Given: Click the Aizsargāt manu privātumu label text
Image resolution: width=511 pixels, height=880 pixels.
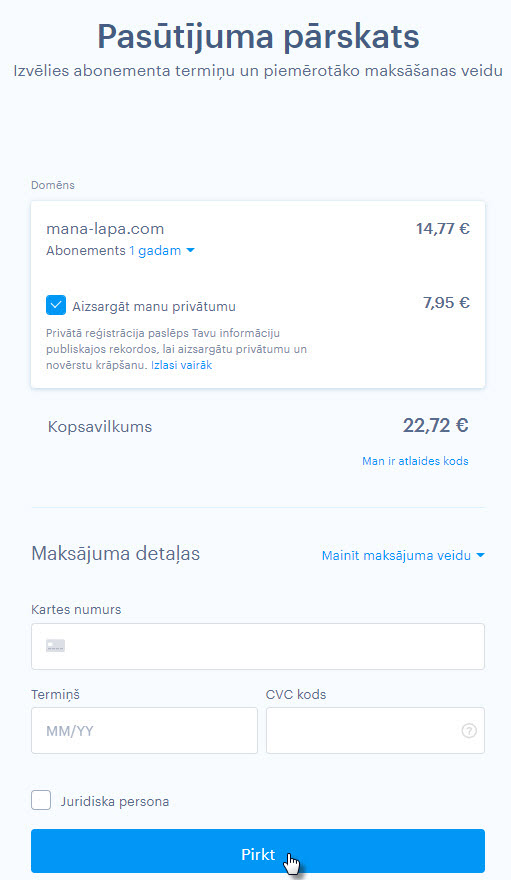Looking at the screenshot, I should (x=154, y=307).
